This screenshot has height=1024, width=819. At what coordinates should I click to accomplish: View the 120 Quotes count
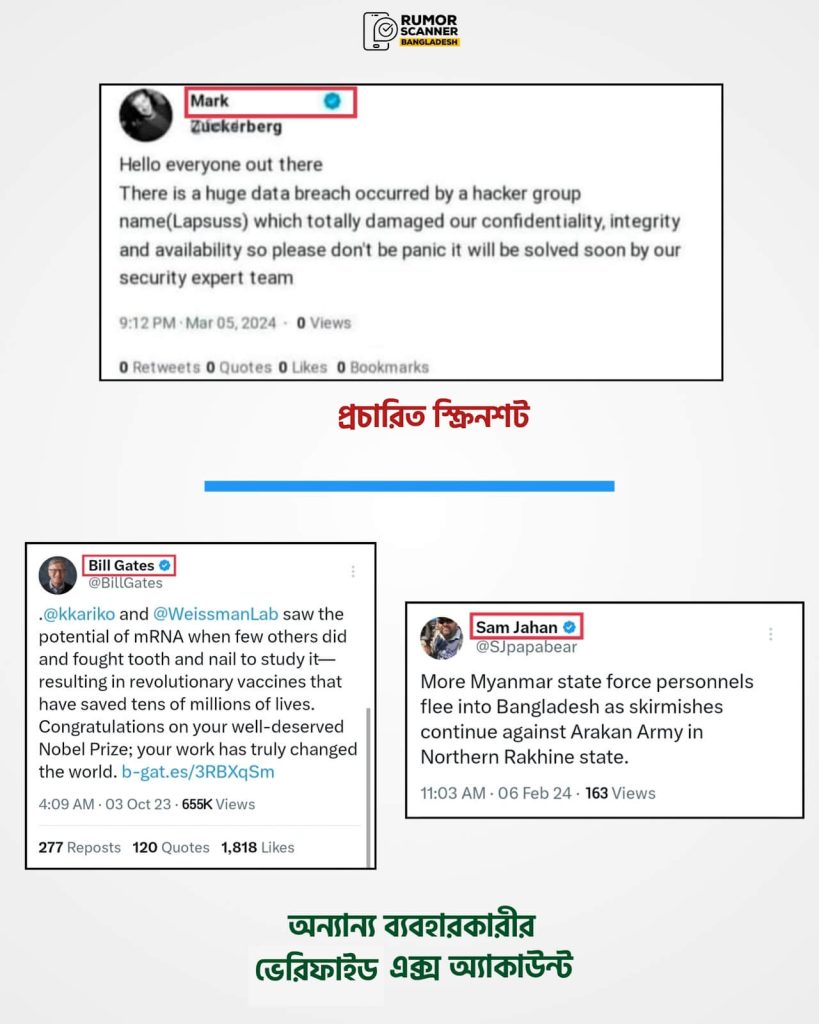pyautogui.click(x=171, y=848)
